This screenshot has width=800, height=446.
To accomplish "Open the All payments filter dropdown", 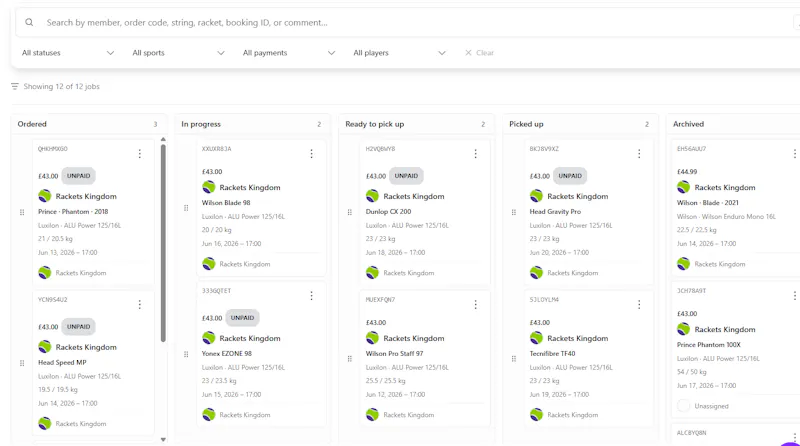I will point(289,53).
